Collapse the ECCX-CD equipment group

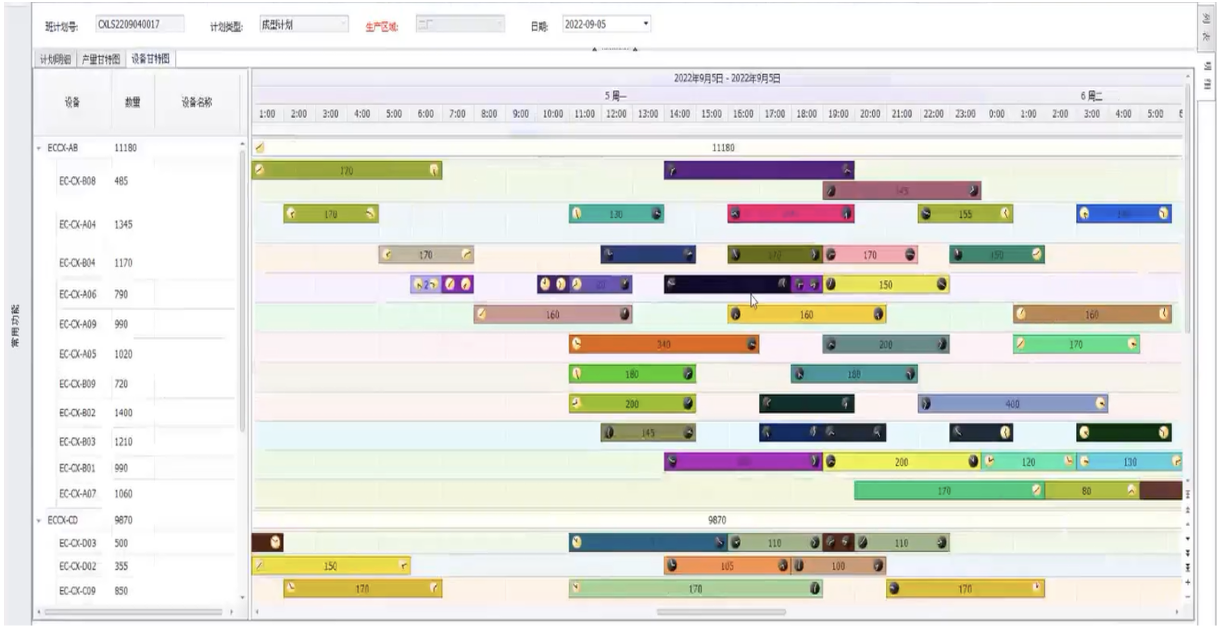click(39, 520)
